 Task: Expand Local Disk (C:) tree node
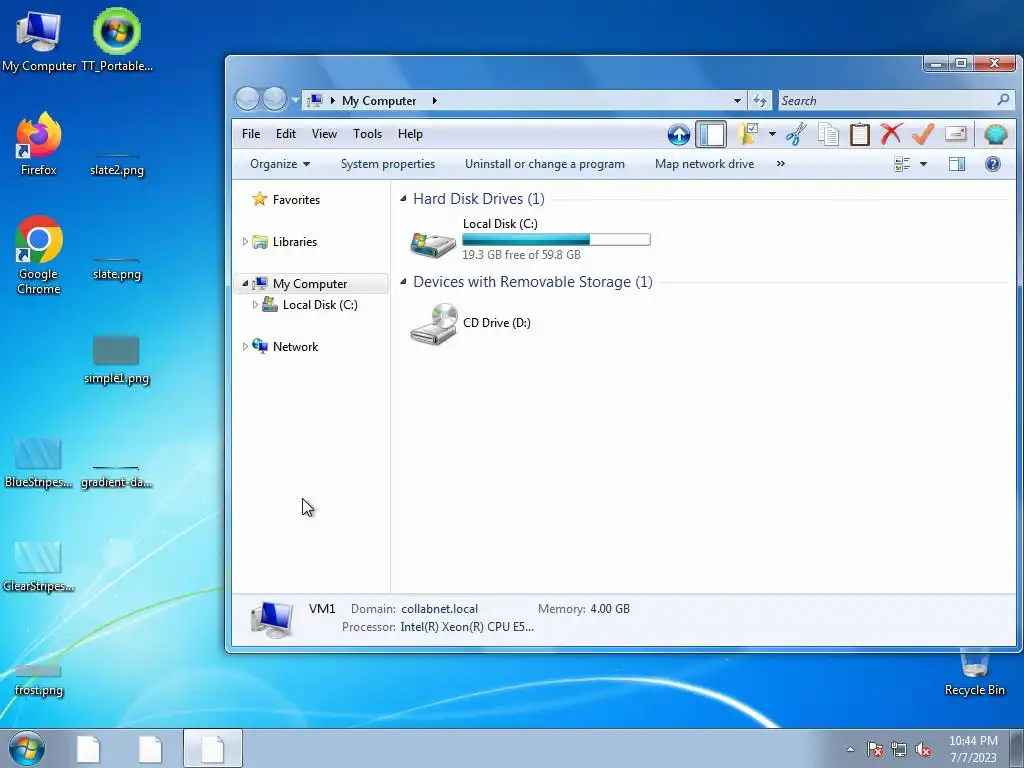click(x=255, y=304)
